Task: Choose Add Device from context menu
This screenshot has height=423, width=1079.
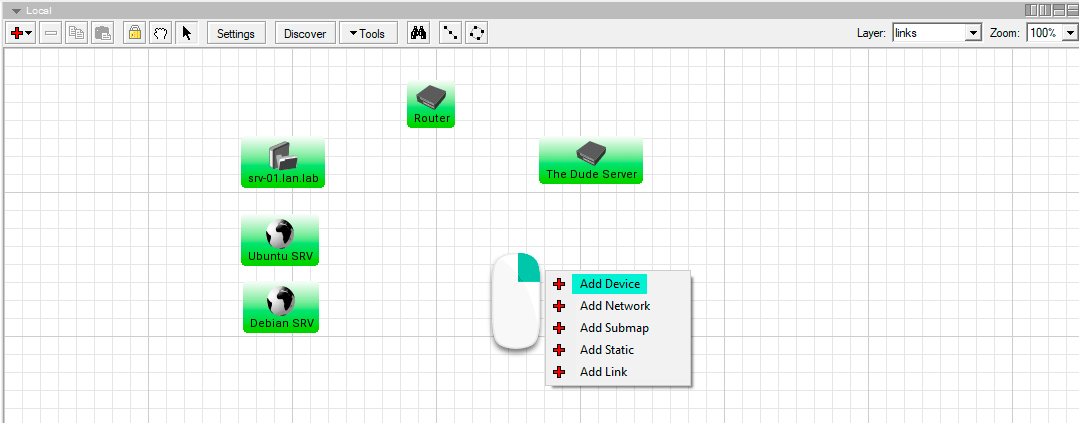Action: click(610, 284)
